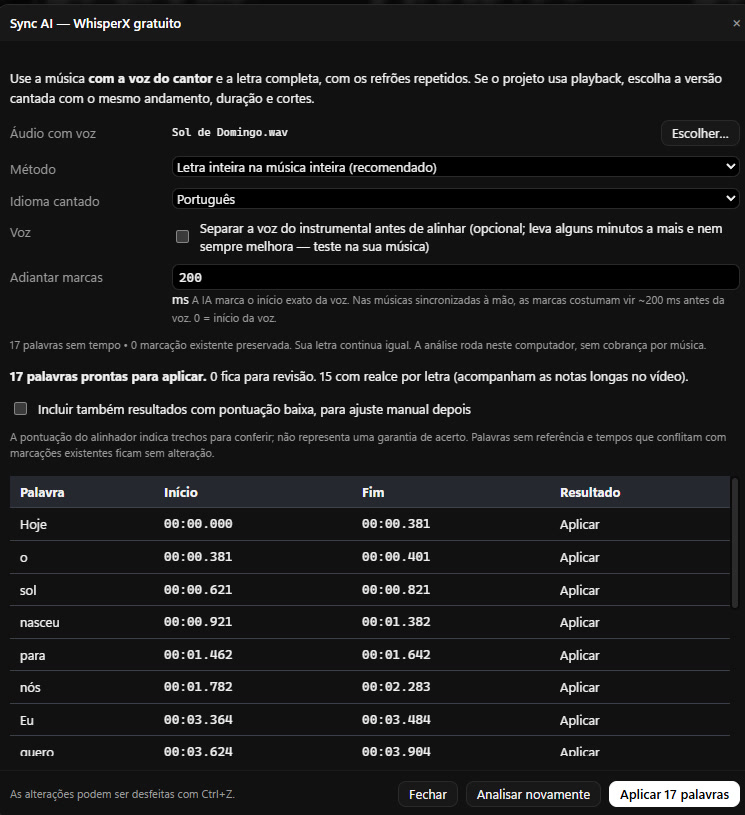Image resolution: width=745 pixels, height=815 pixels.
Task: Click the results table scrollbar
Action: (735, 543)
